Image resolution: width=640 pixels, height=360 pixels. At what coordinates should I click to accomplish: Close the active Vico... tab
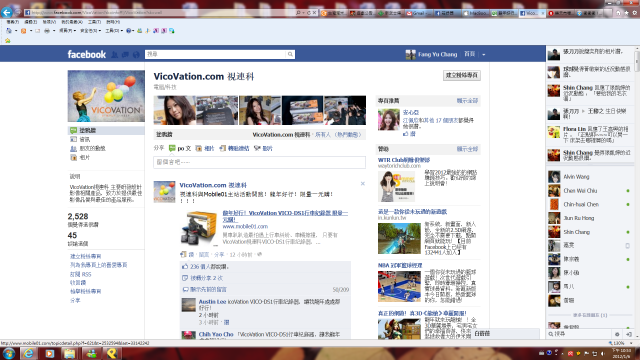coord(542,13)
